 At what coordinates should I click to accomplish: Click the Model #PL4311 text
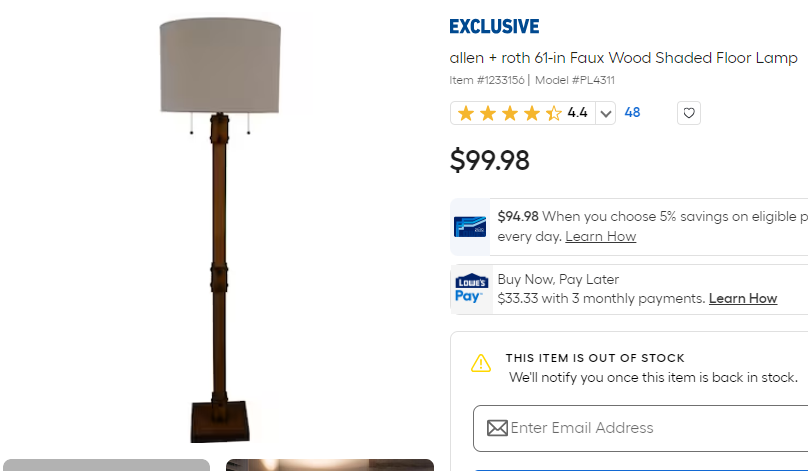[x=575, y=80]
